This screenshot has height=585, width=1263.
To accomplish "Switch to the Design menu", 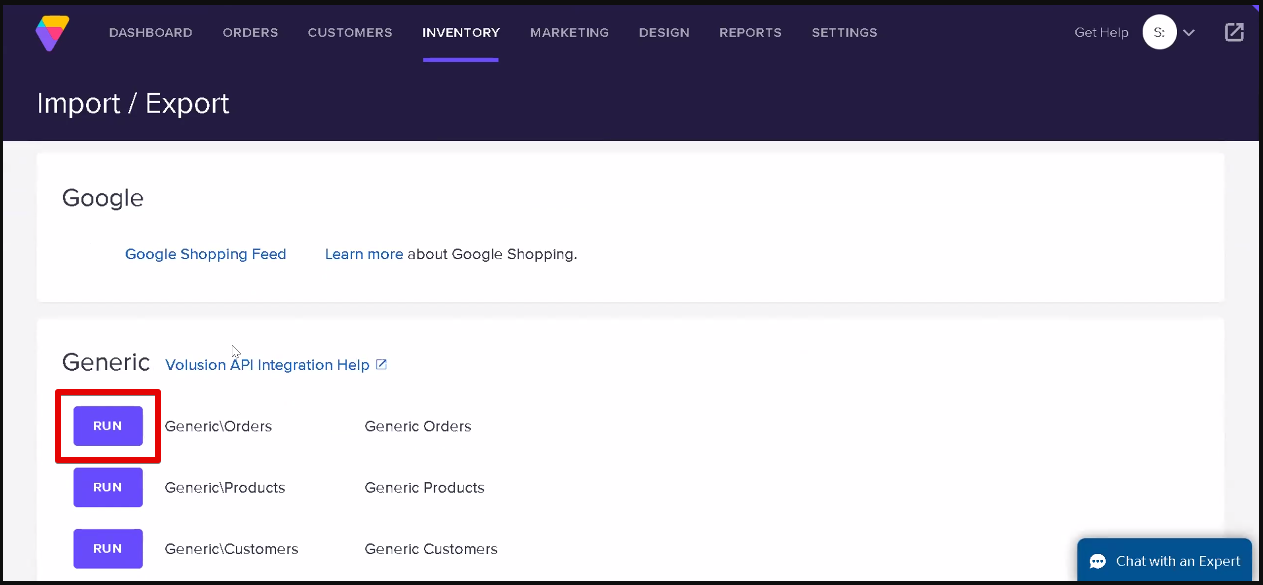I will tap(664, 33).
